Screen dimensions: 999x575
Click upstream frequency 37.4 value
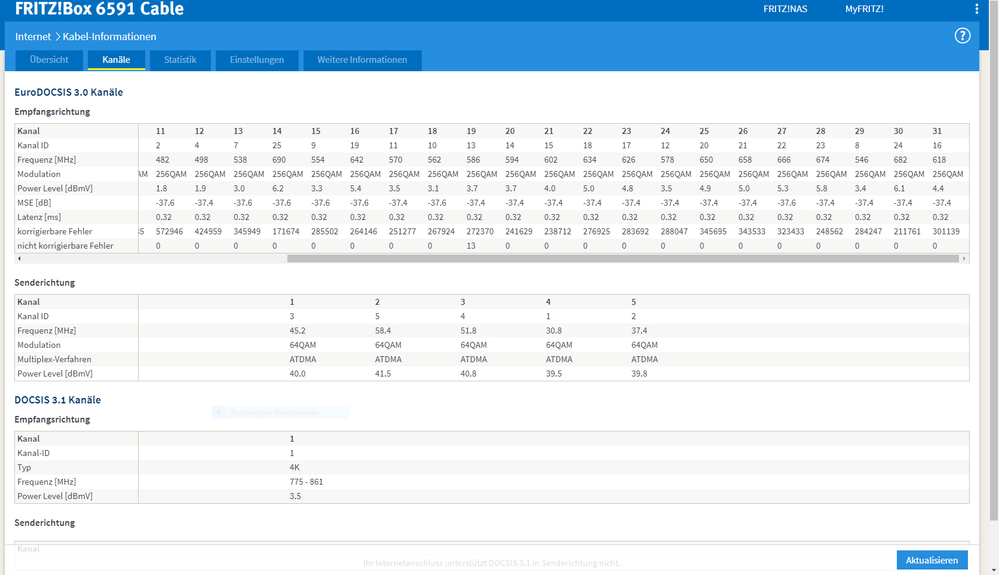tap(639, 330)
